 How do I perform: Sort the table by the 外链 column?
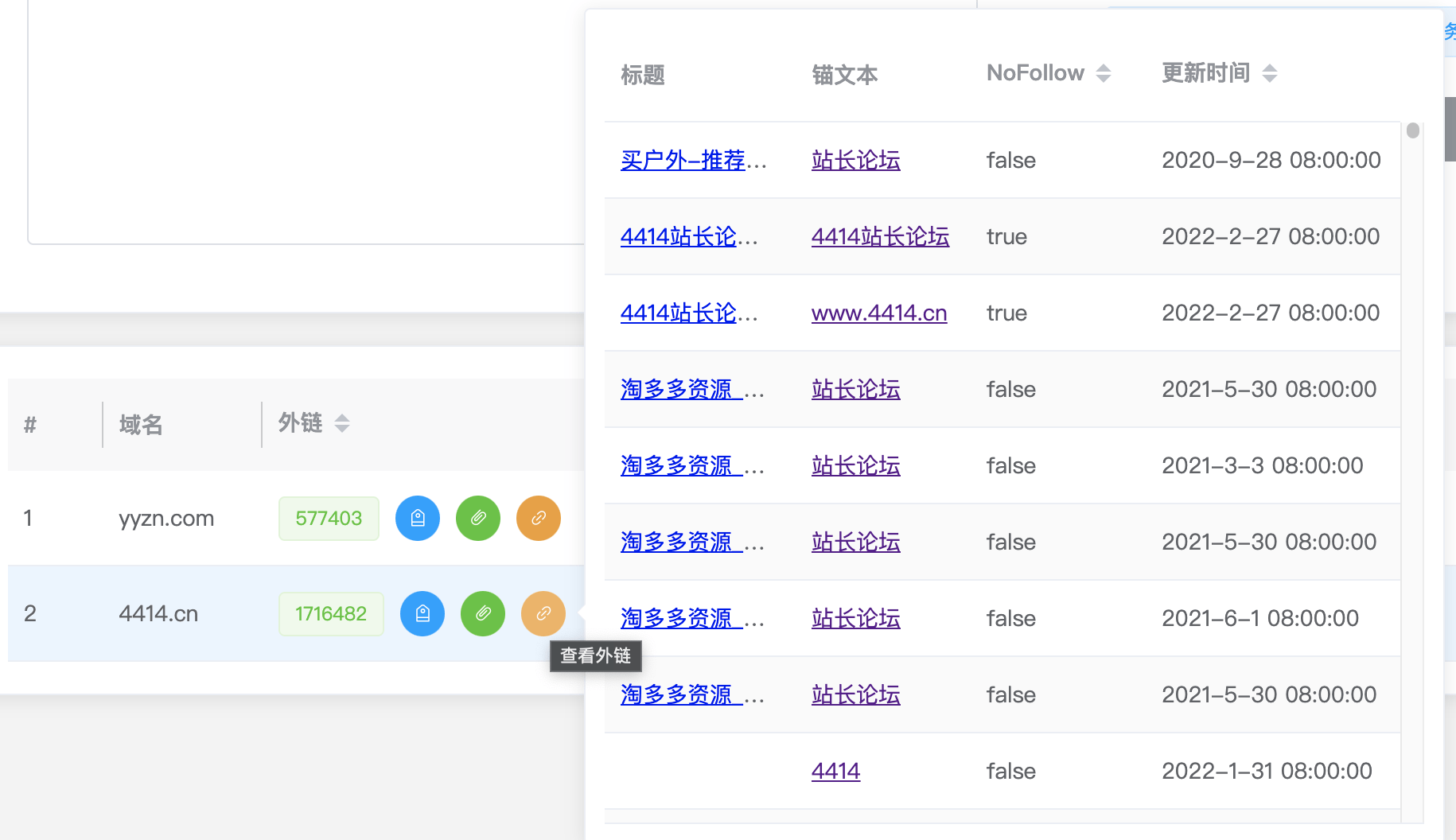(342, 423)
